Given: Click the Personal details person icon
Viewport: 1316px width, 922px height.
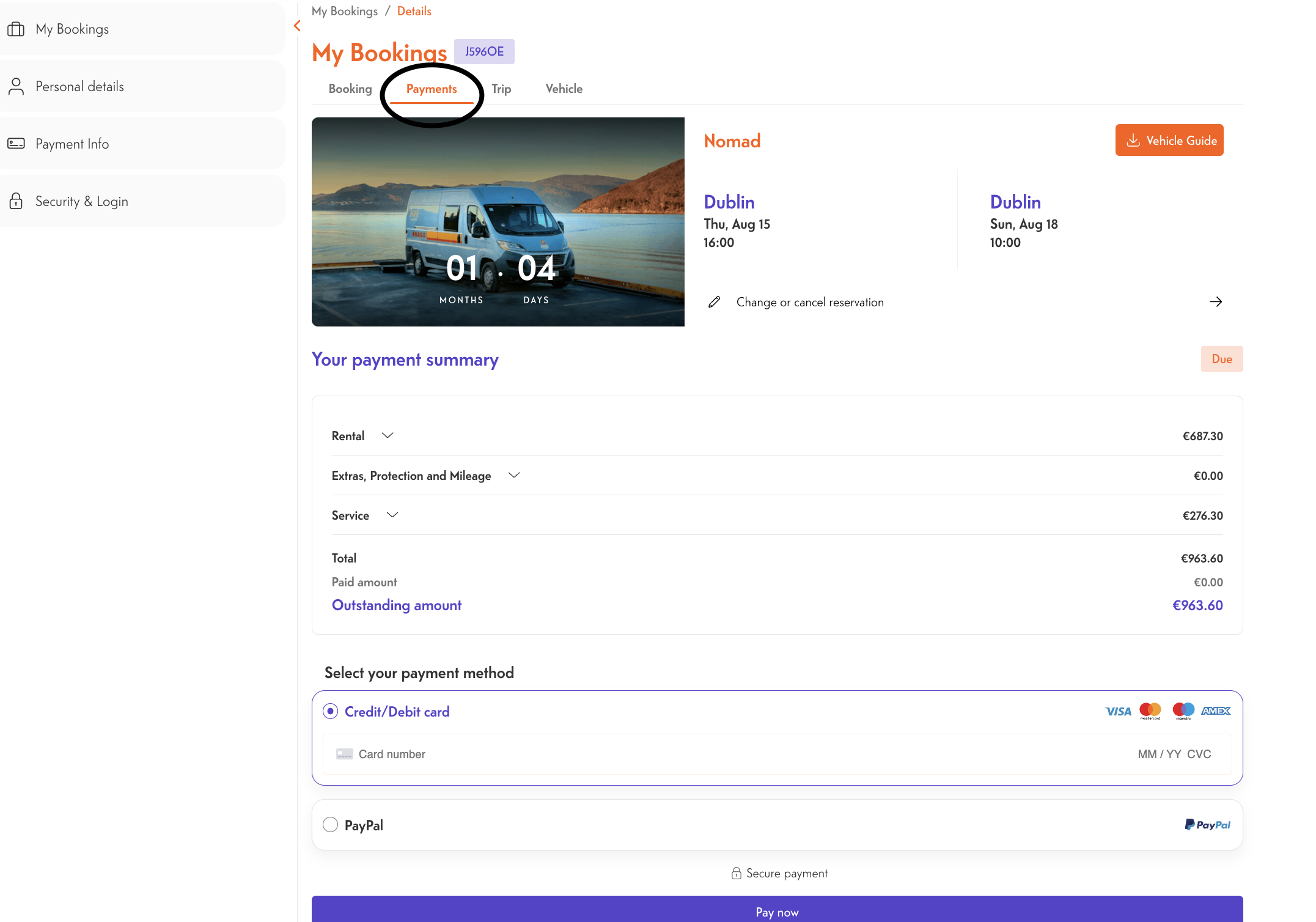Looking at the screenshot, I should (x=16, y=86).
